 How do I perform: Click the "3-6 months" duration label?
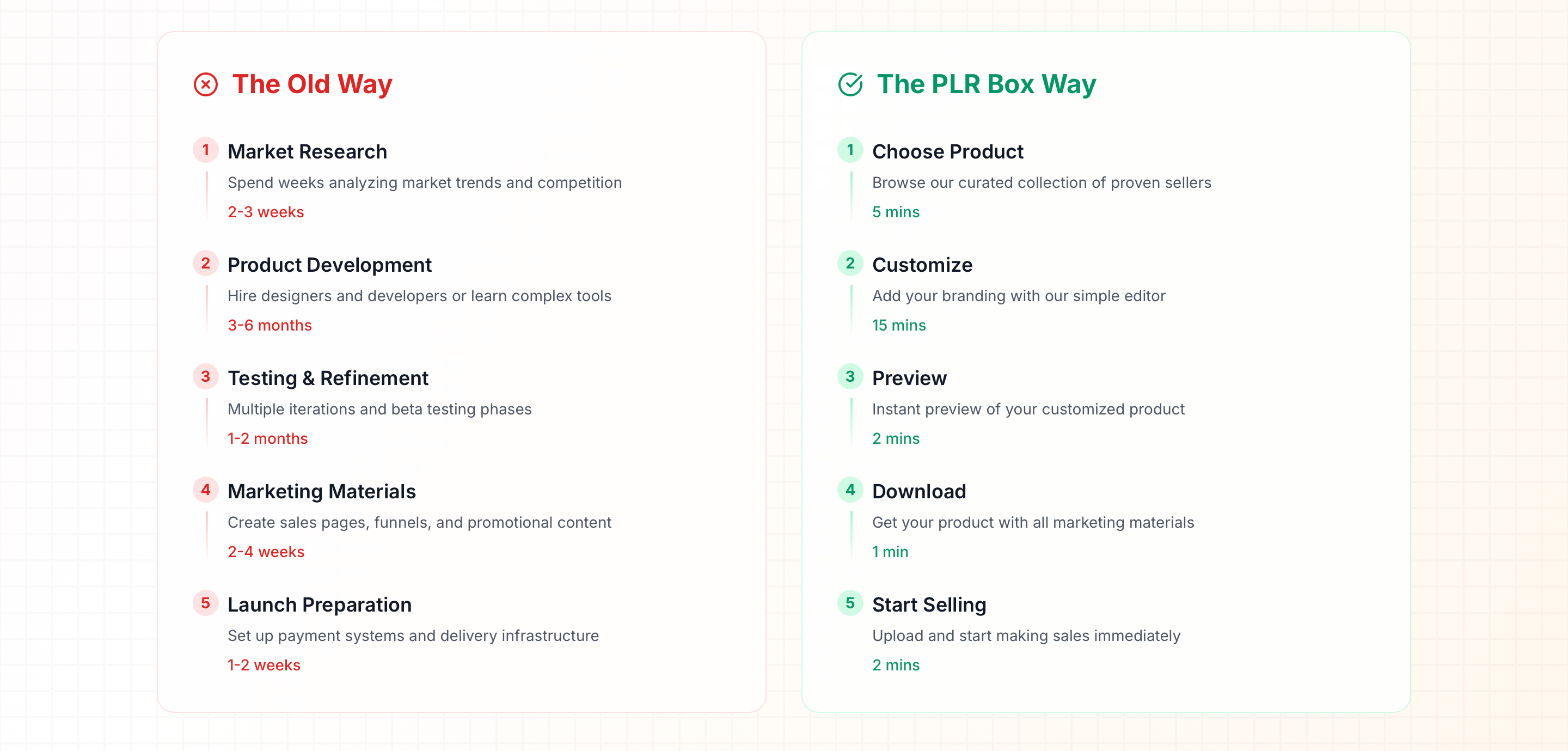(269, 325)
